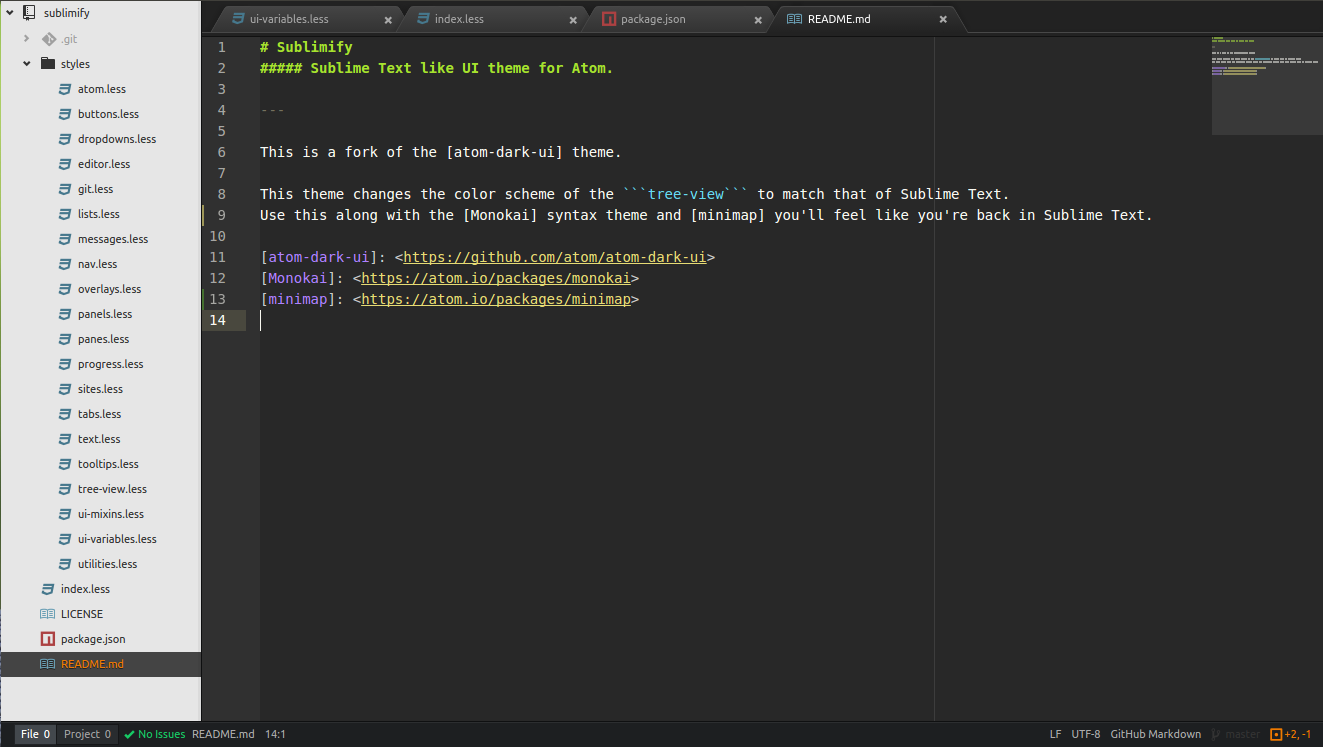Click the # Sublimify heading text
The image size is (1323, 747).
point(306,47)
